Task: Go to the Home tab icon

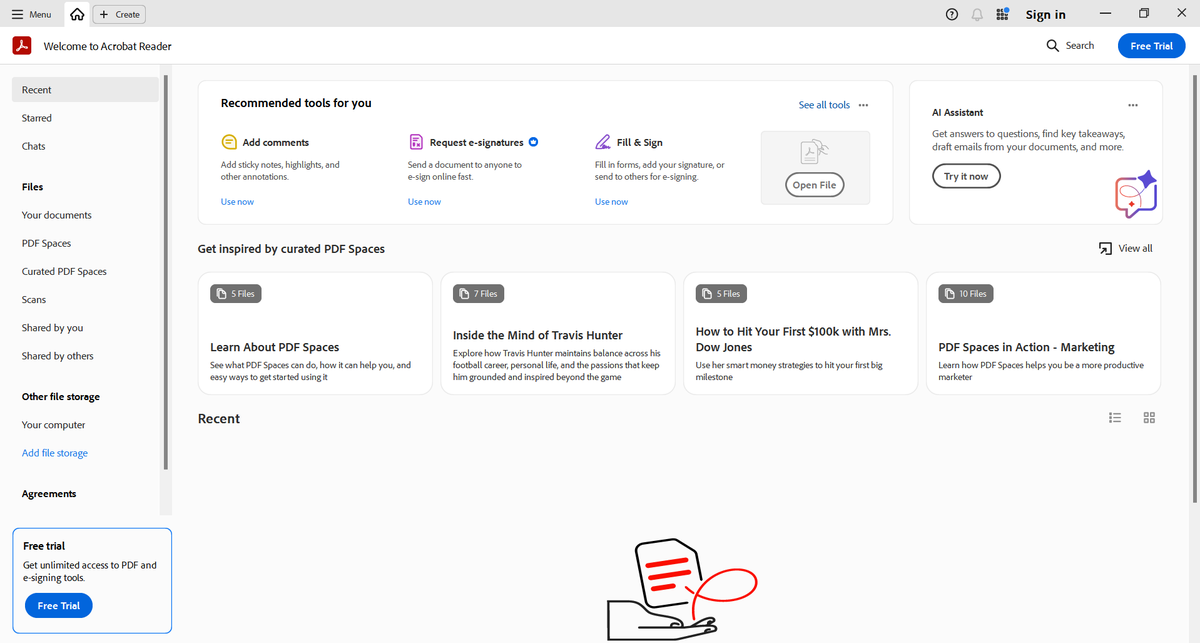Action: click(77, 14)
